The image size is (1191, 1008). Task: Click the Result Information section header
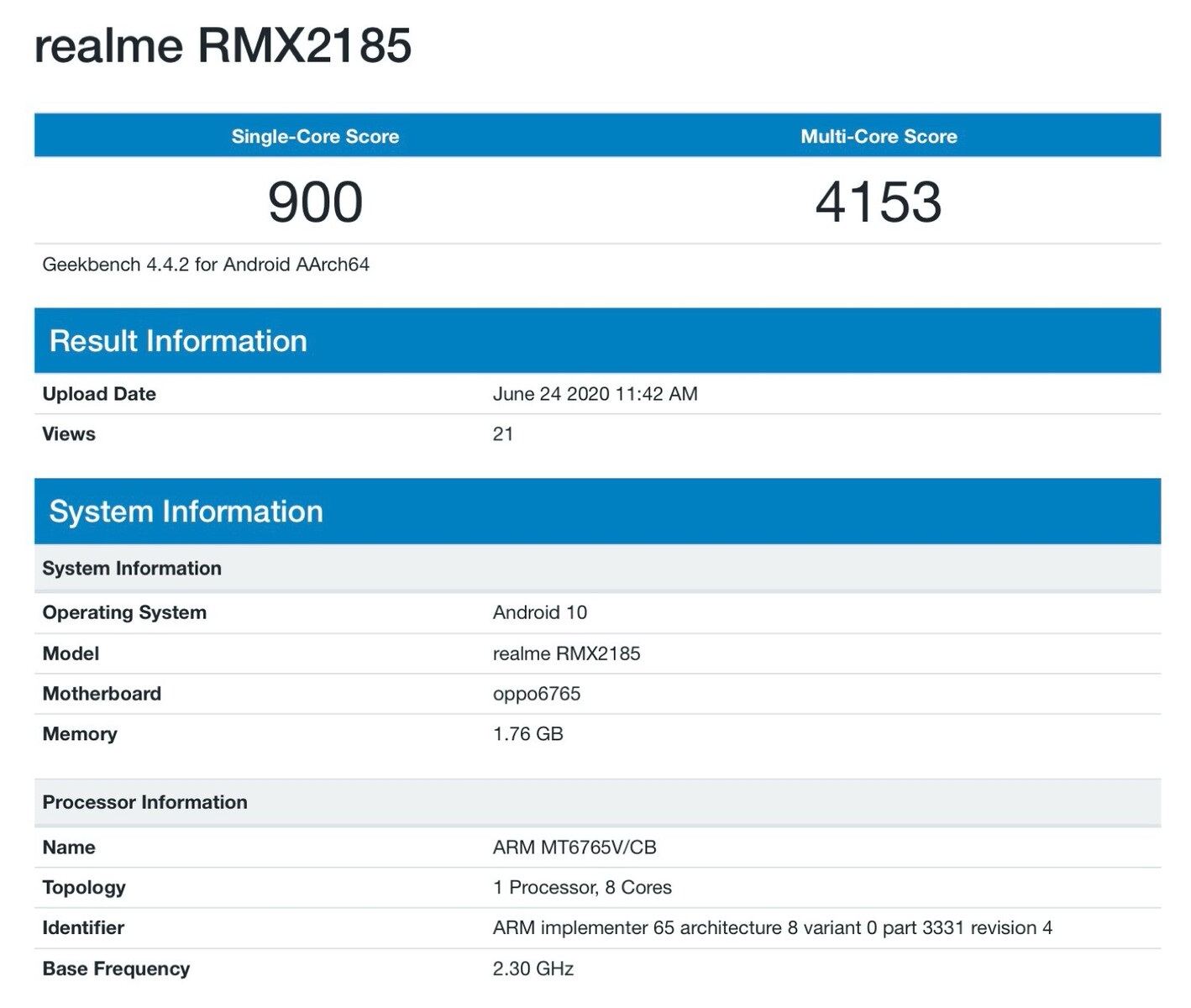(178, 341)
